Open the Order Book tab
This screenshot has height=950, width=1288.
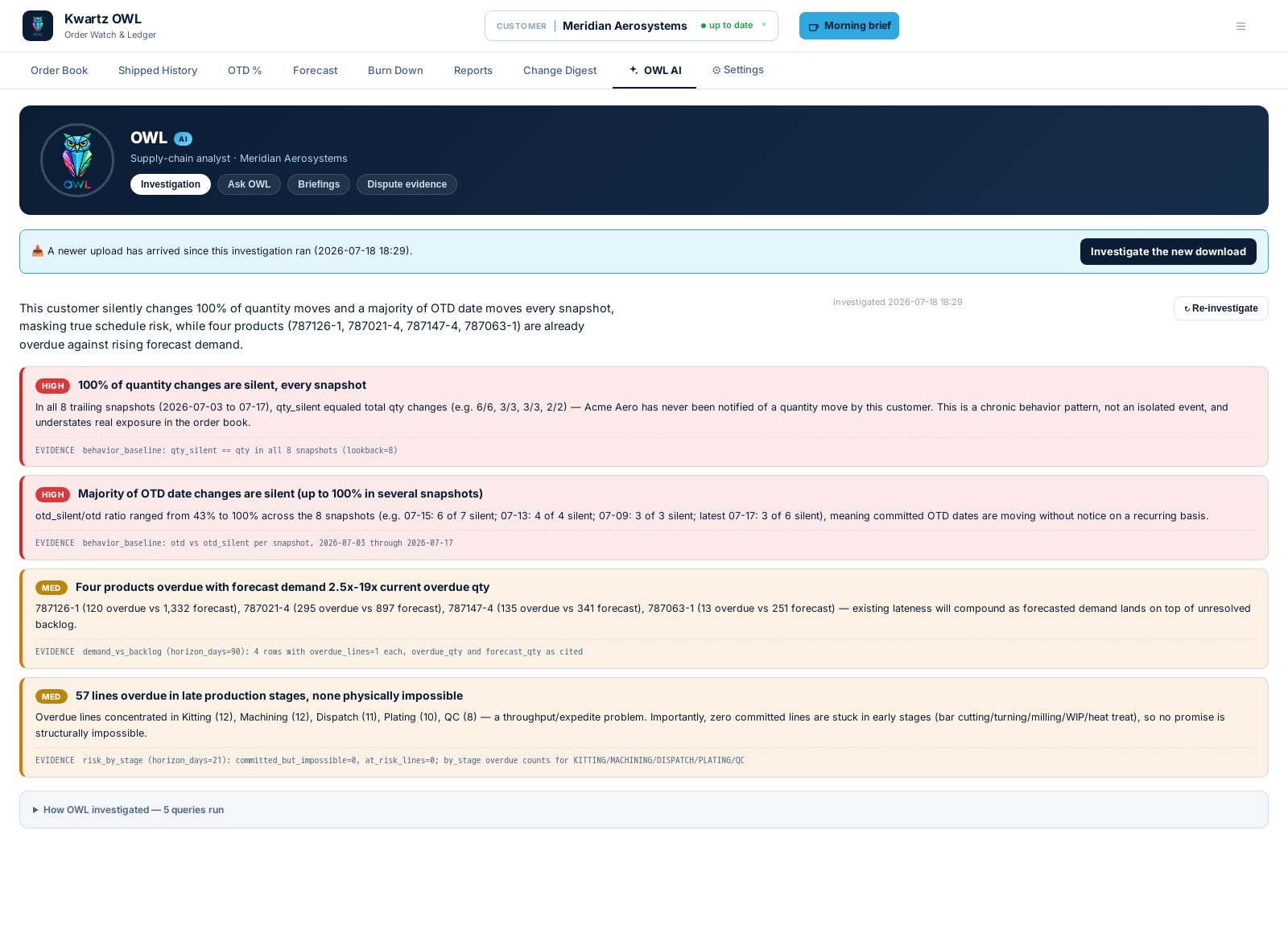[59, 71]
